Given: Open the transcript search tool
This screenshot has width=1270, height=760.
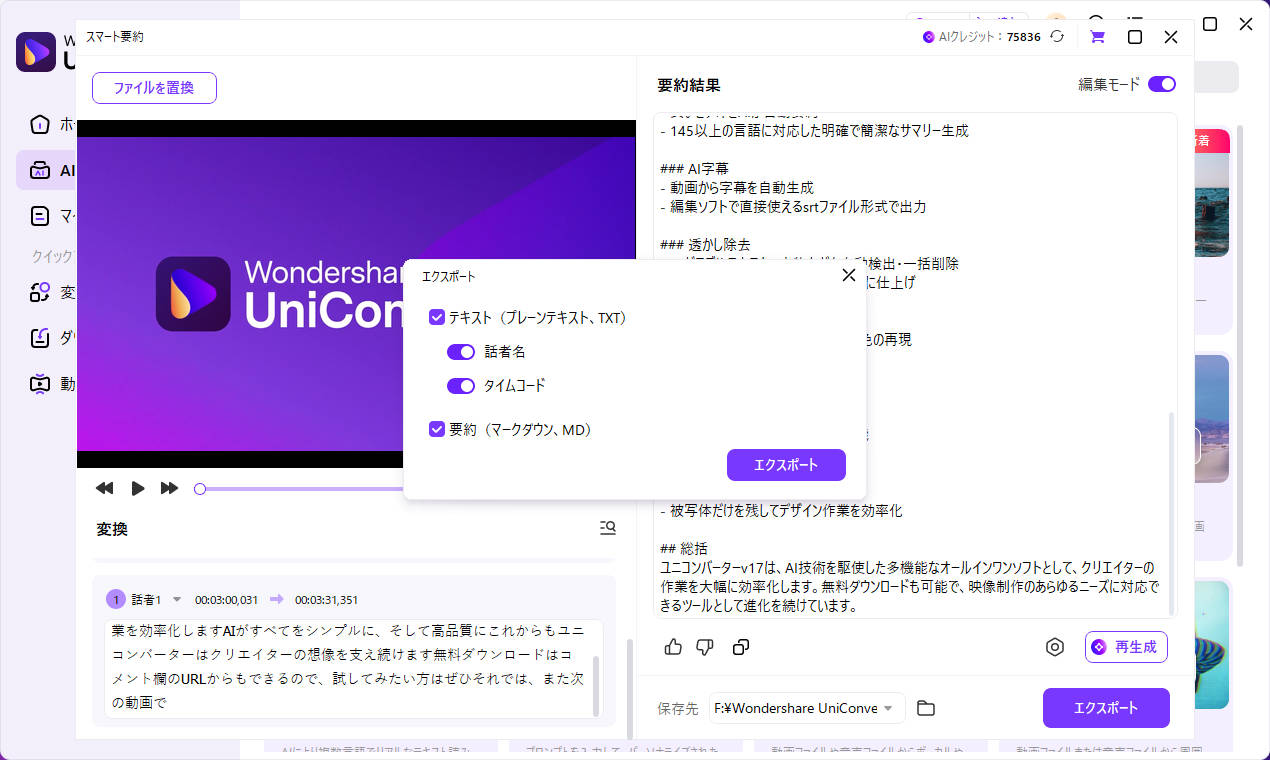Looking at the screenshot, I should tap(607, 528).
